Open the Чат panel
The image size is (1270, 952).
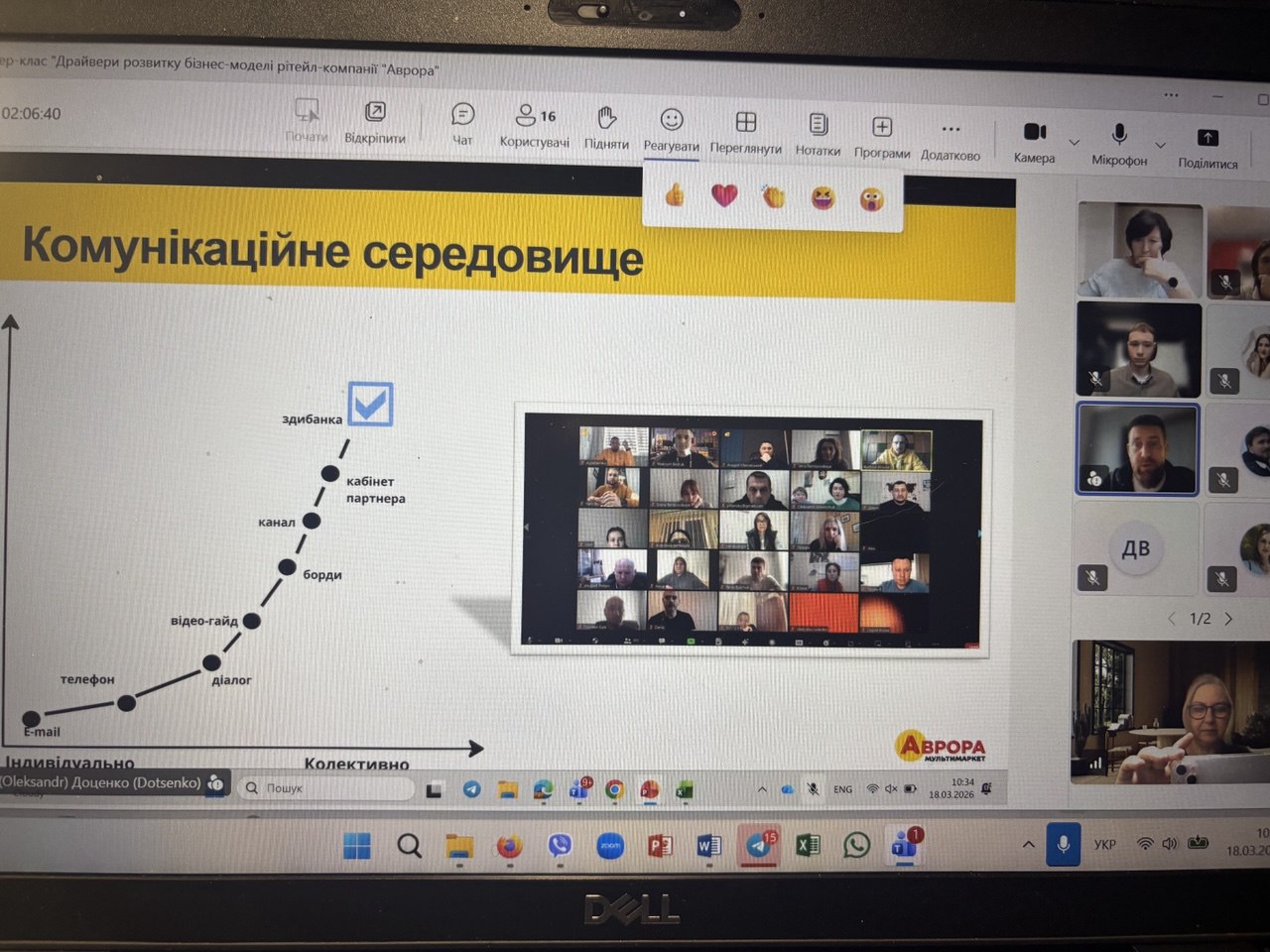coord(462,124)
